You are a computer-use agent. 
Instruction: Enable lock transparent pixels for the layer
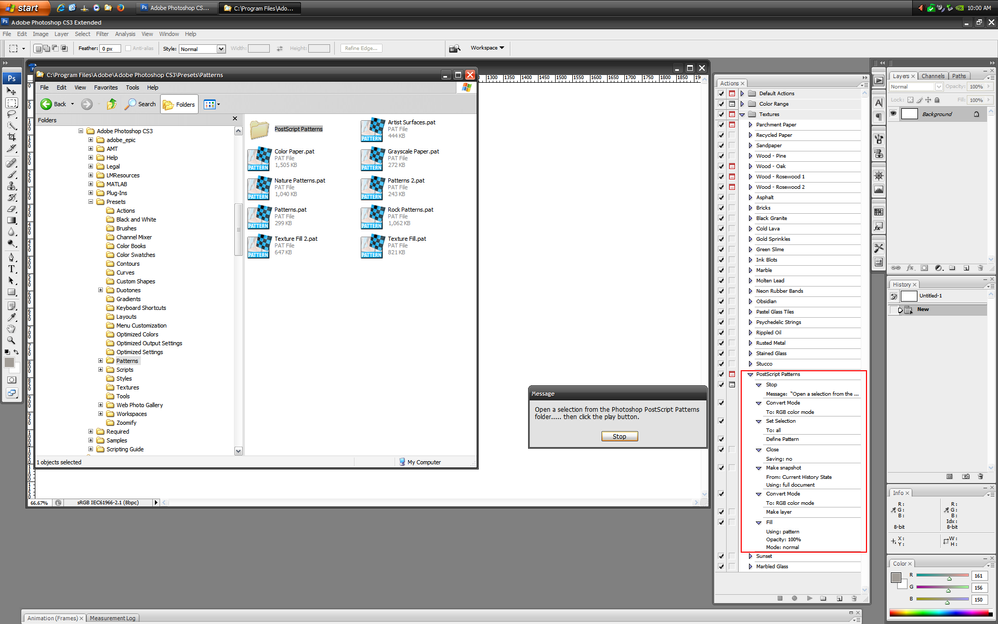(910, 100)
